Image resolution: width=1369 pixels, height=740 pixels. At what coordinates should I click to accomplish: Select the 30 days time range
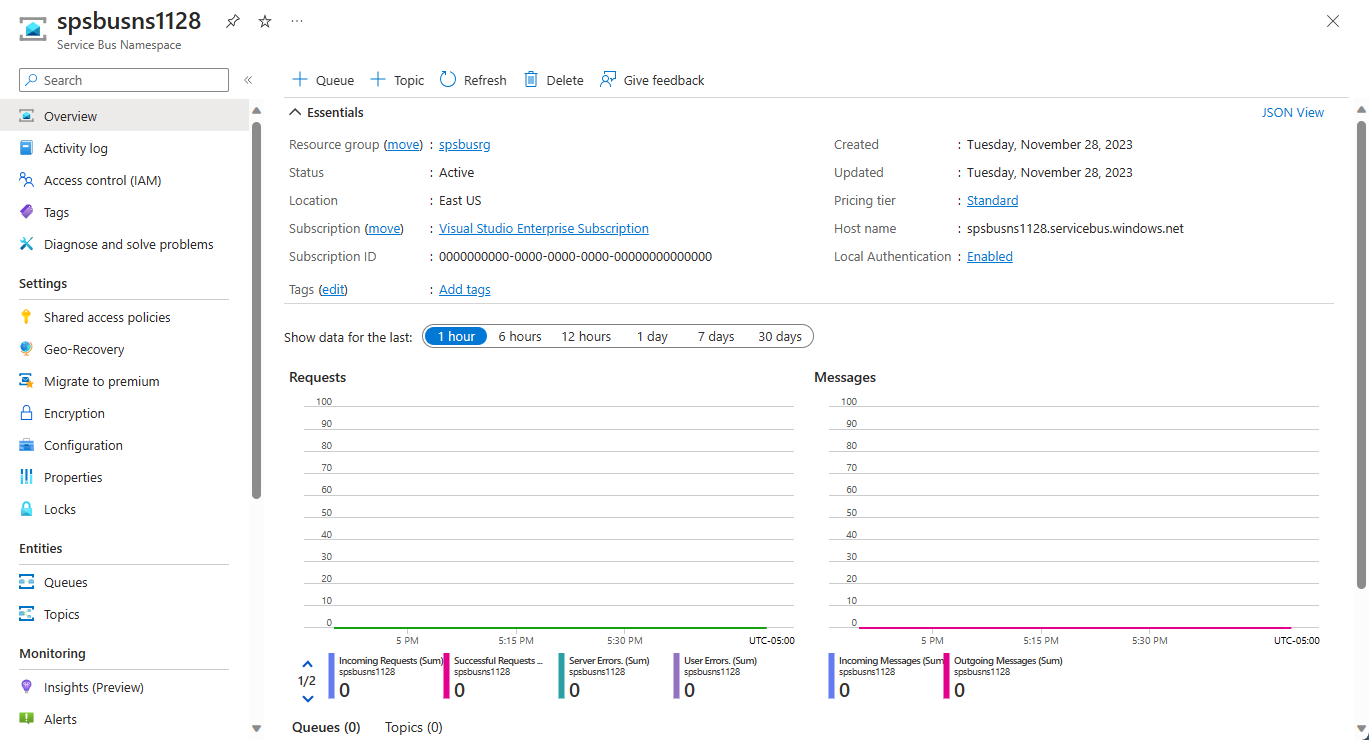coord(780,336)
